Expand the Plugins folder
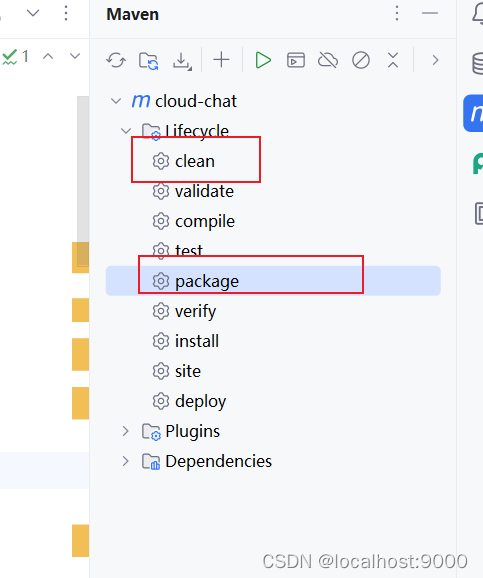The width and height of the screenshot is (483, 578). [126, 431]
